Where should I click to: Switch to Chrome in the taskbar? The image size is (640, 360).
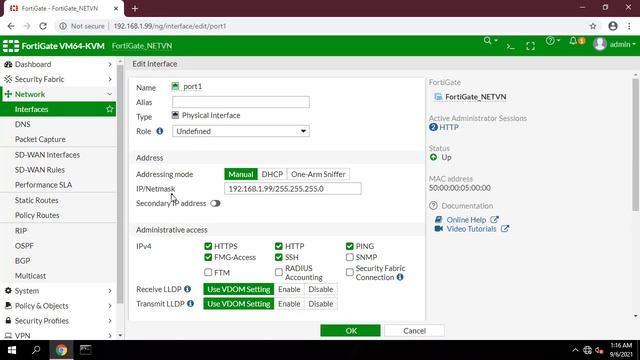[x=61, y=350]
